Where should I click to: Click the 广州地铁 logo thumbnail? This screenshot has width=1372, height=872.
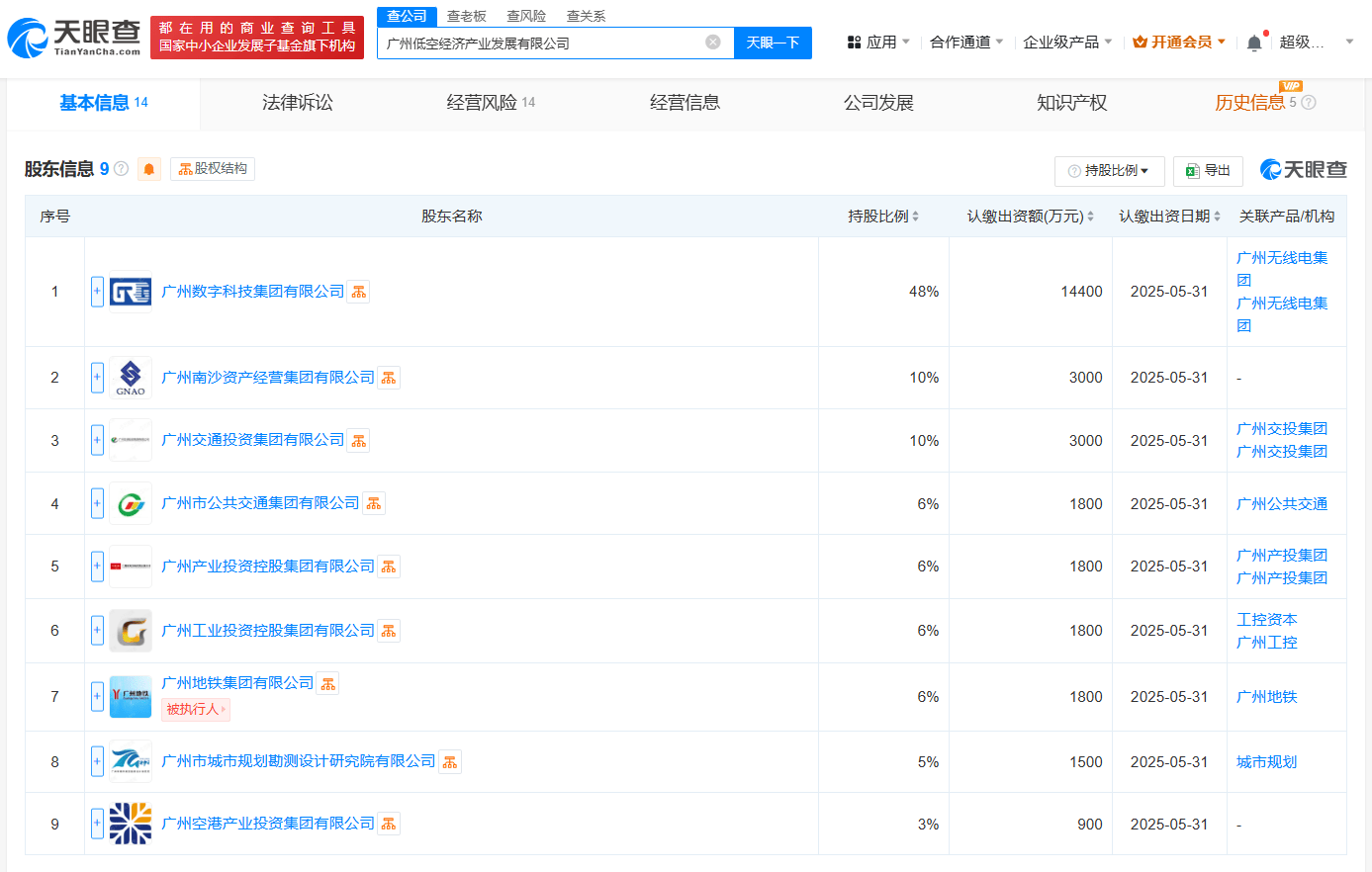click(131, 696)
